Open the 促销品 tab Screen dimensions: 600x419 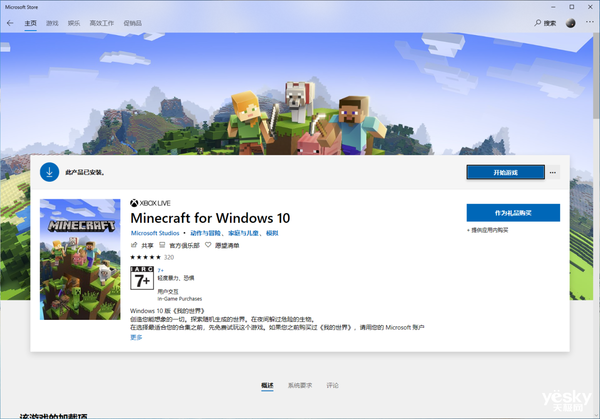(x=132, y=23)
